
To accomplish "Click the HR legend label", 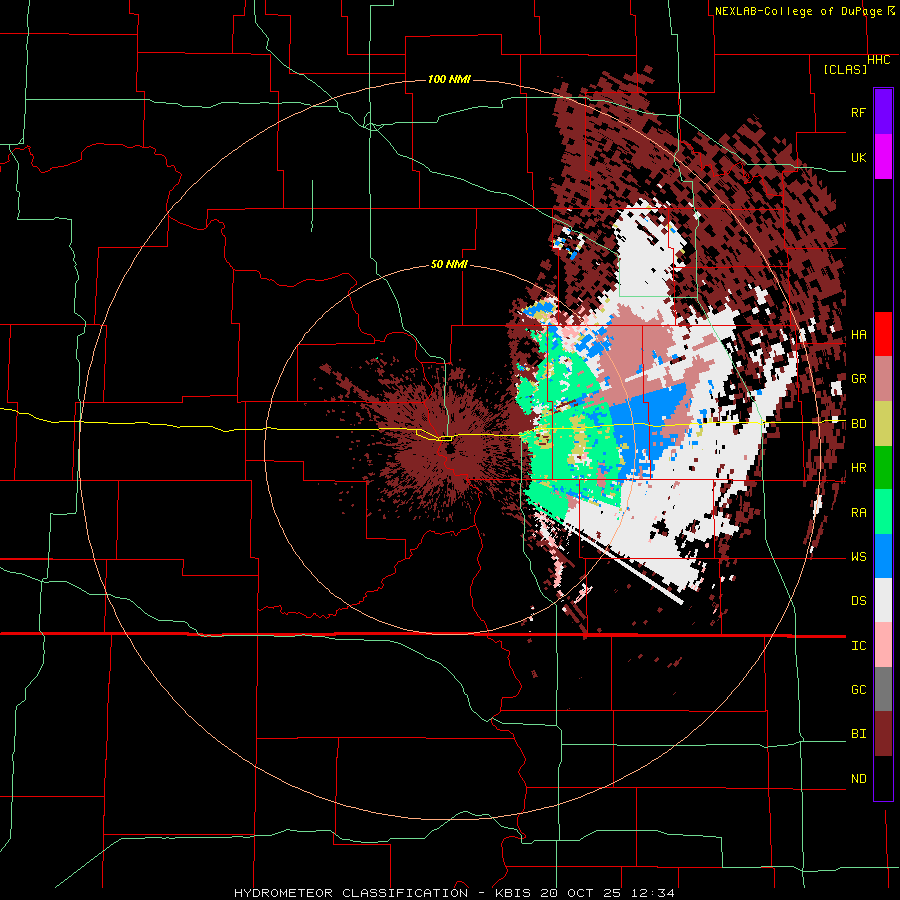I will pos(858,468).
